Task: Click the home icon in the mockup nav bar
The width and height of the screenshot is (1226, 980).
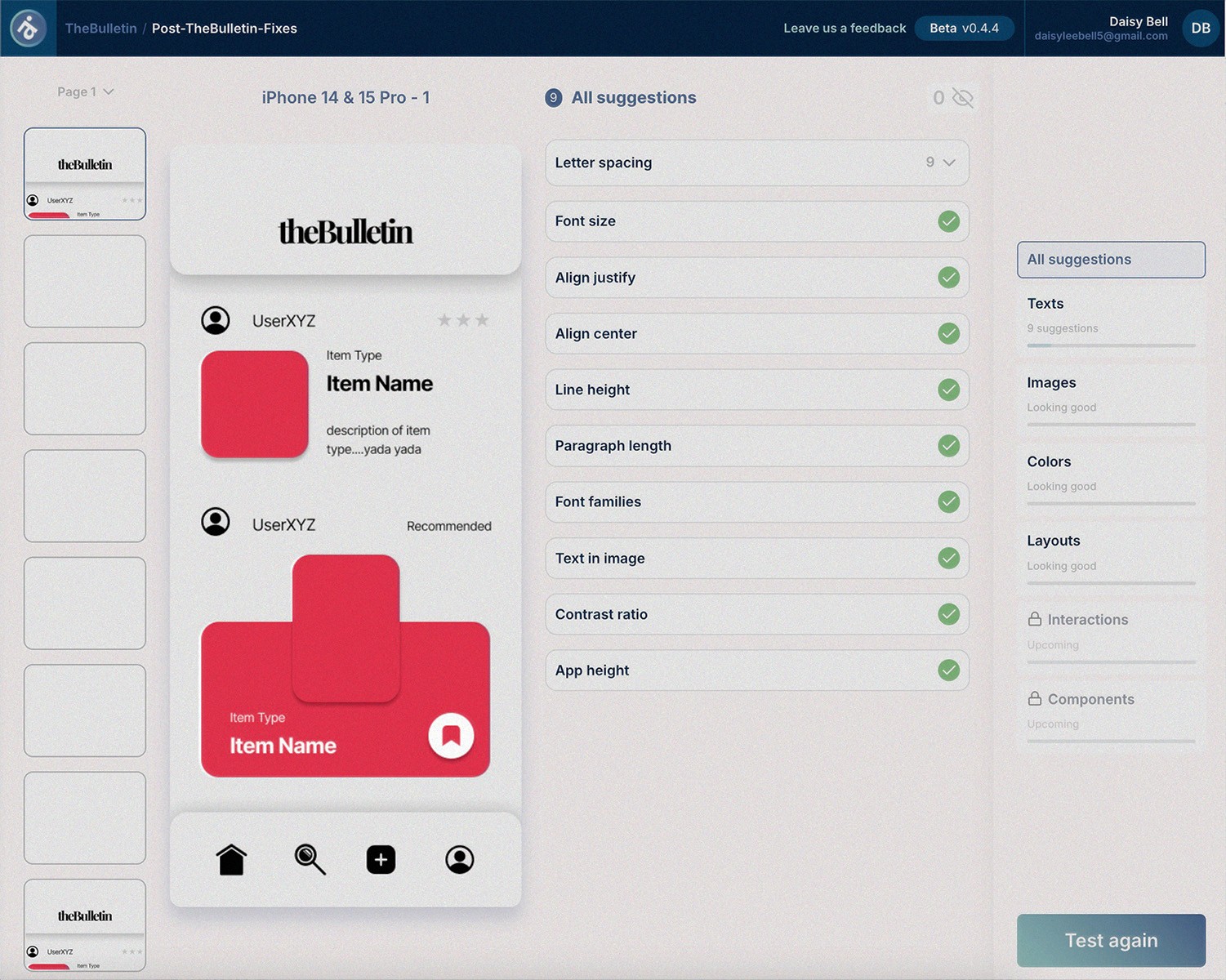Action: (231, 859)
